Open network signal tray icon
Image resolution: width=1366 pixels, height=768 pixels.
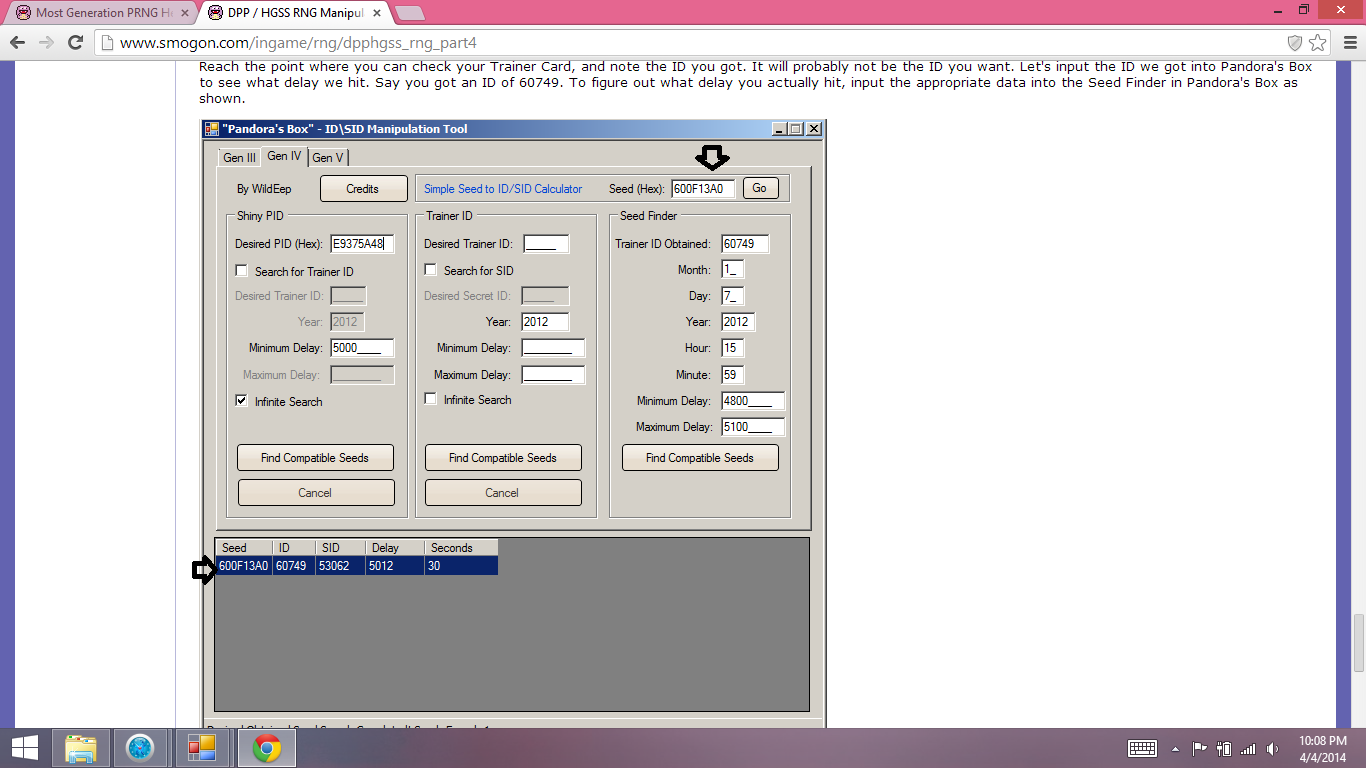(1247, 748)
